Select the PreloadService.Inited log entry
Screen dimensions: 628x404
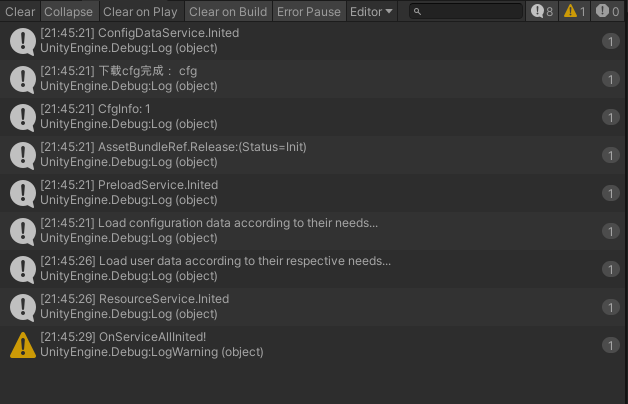pos(312,193)
